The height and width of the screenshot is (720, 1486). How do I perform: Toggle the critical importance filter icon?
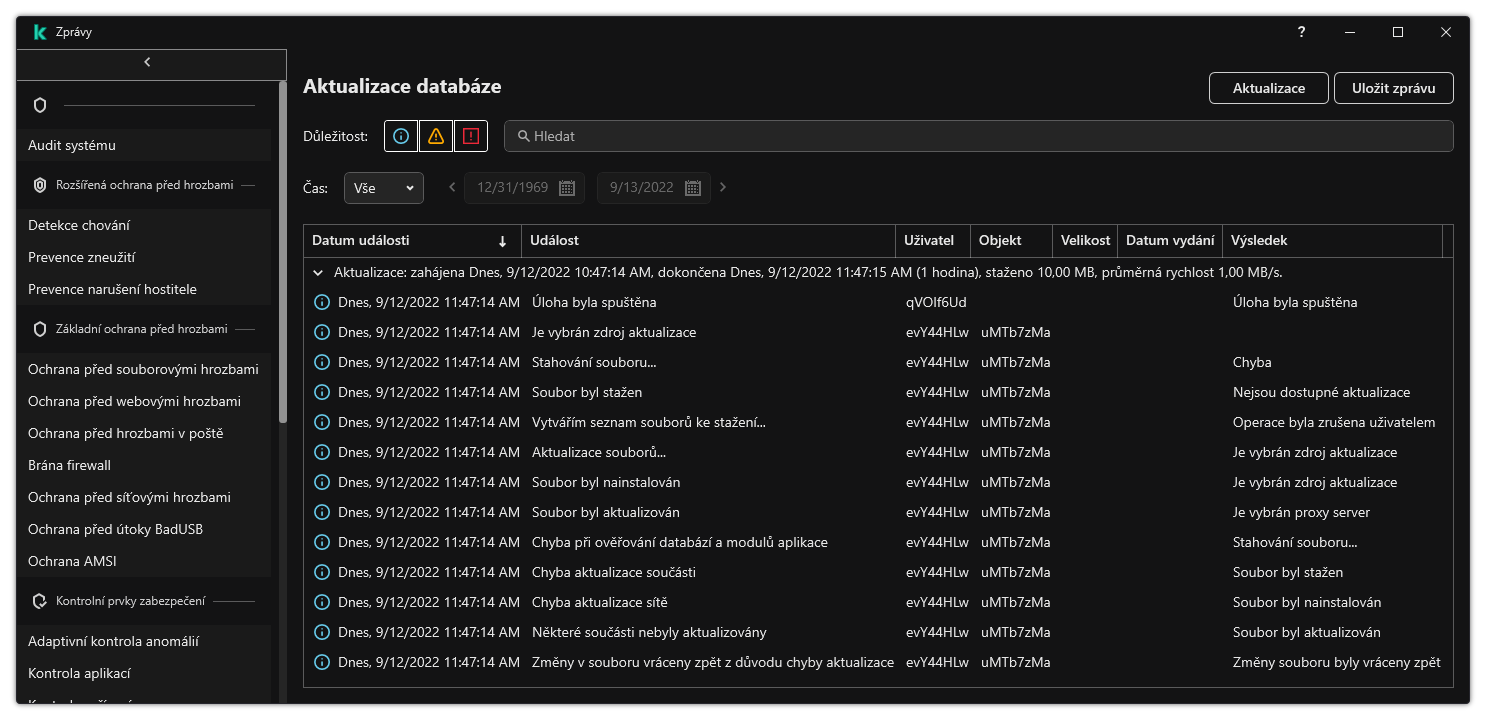[471, 137]
